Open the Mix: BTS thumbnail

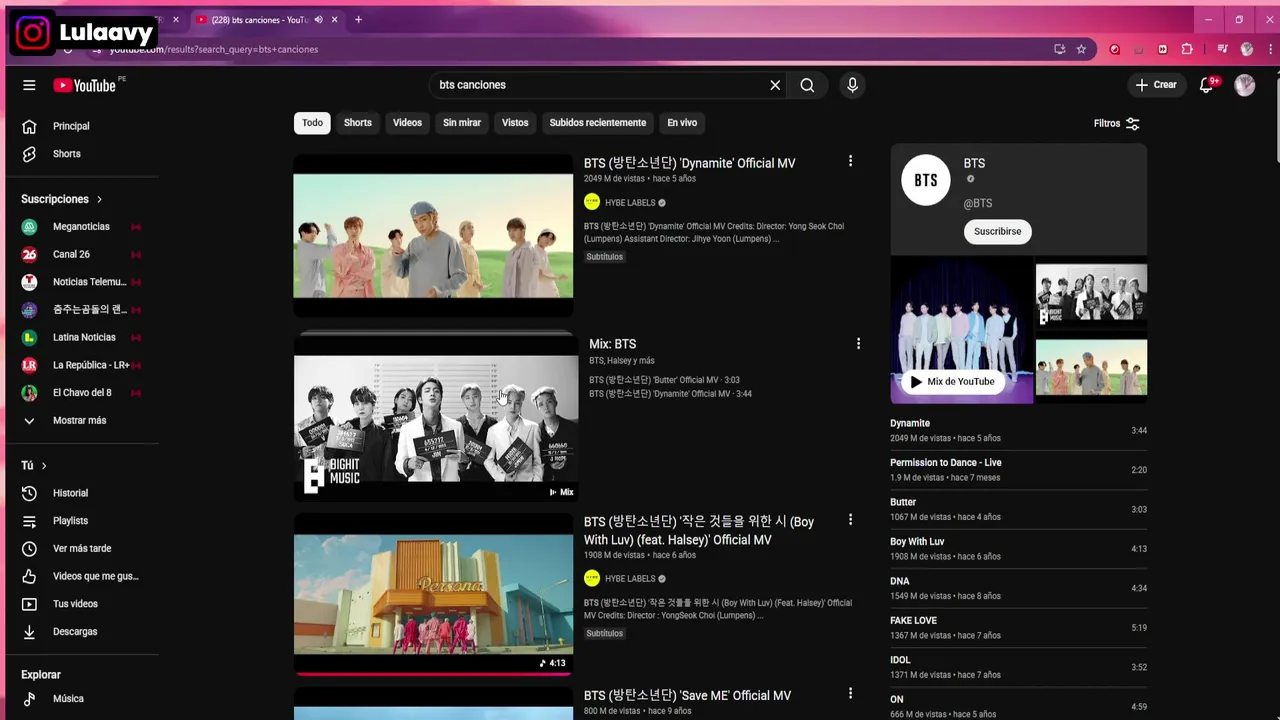pyautogui.click(x=436, y=418)
